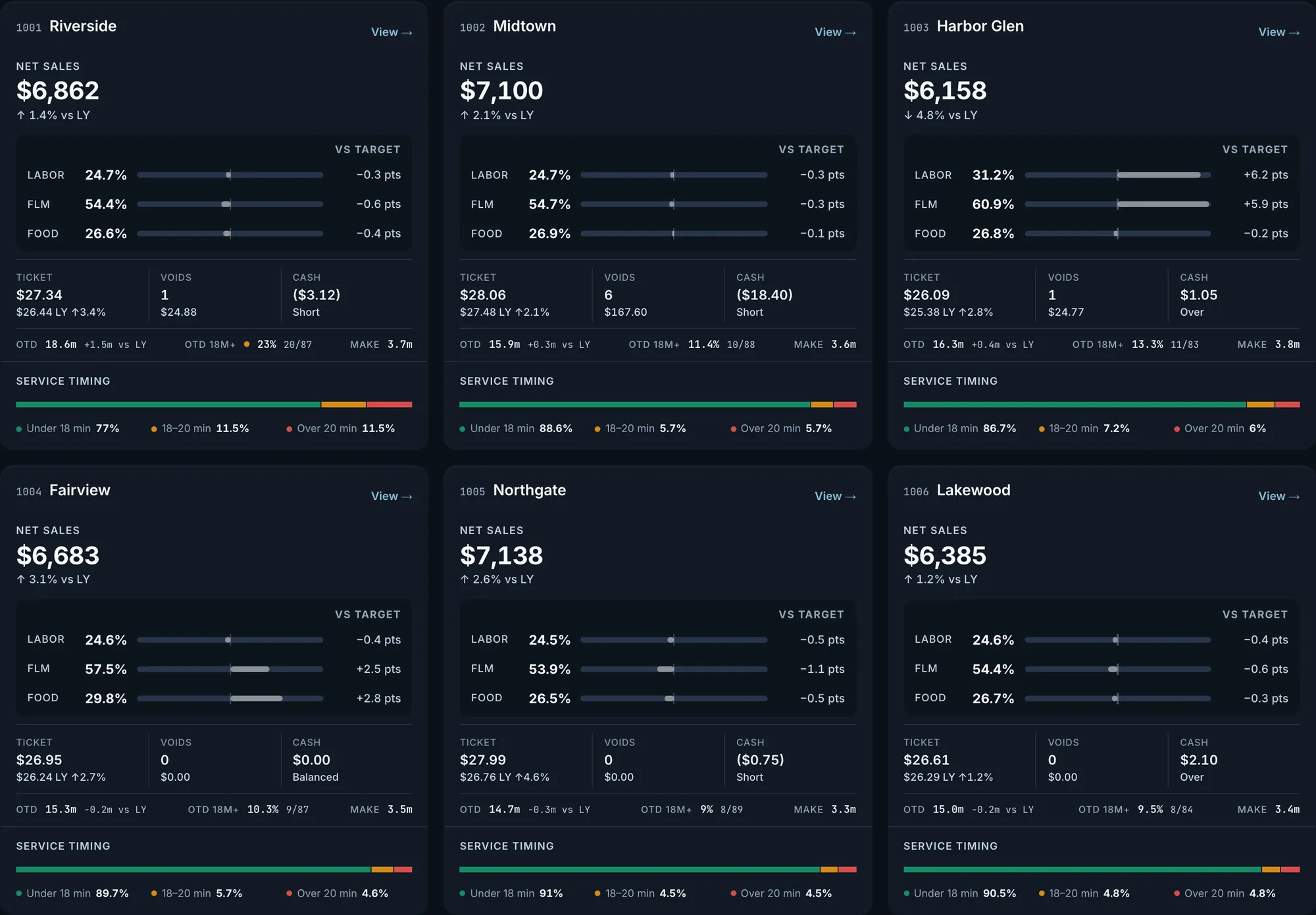Image resolution: width=1316 pixels, height=915 pixels.
Task: Click Lakewood OTD 18M+ 9.5% value
Action: (1150, 810)
